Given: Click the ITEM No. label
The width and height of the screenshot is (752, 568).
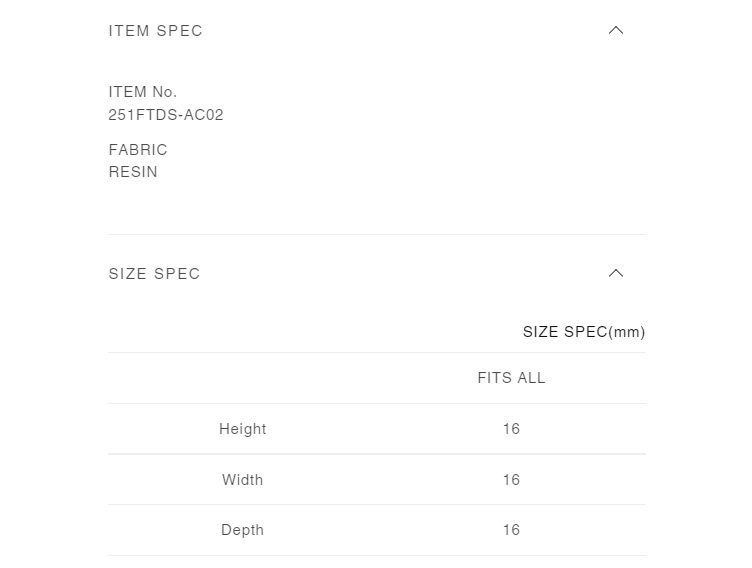Looking at the screenshot, I should point(143,92).
